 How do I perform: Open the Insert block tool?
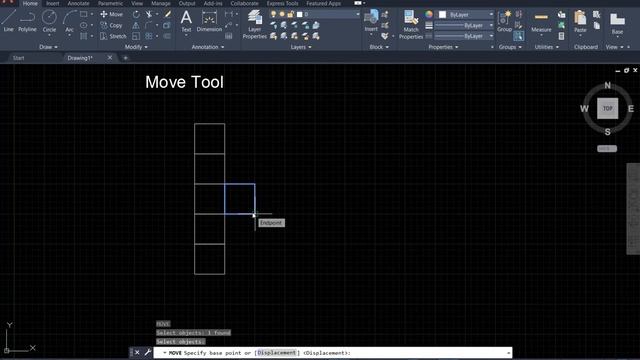(x=371, y=21)
